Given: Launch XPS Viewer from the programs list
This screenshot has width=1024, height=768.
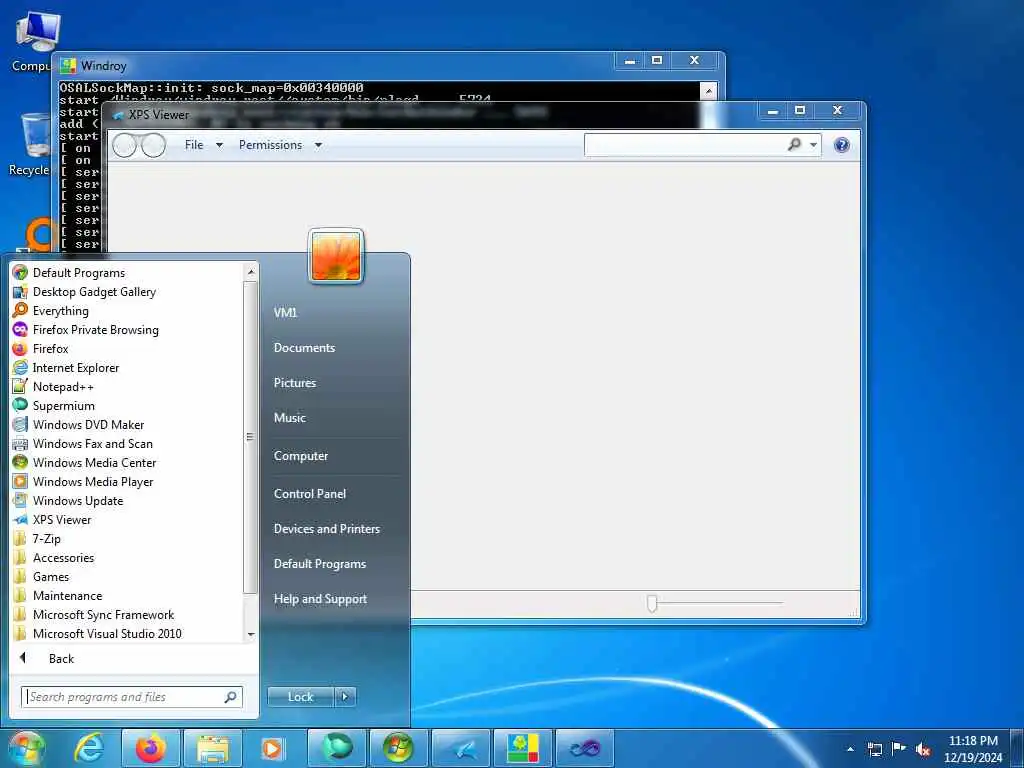Looking at the screenshot, I should click(x=52, y=520).
